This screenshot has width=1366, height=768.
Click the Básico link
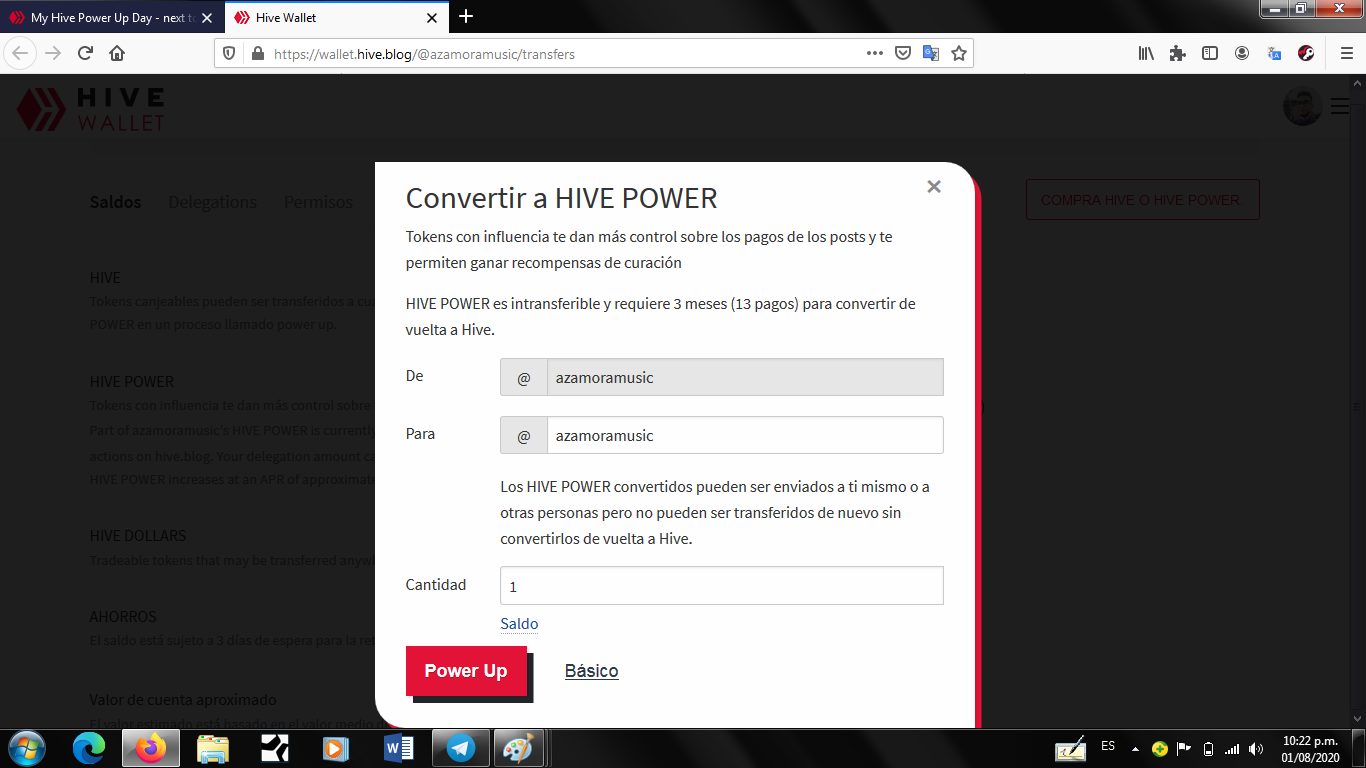pos(591,671)
